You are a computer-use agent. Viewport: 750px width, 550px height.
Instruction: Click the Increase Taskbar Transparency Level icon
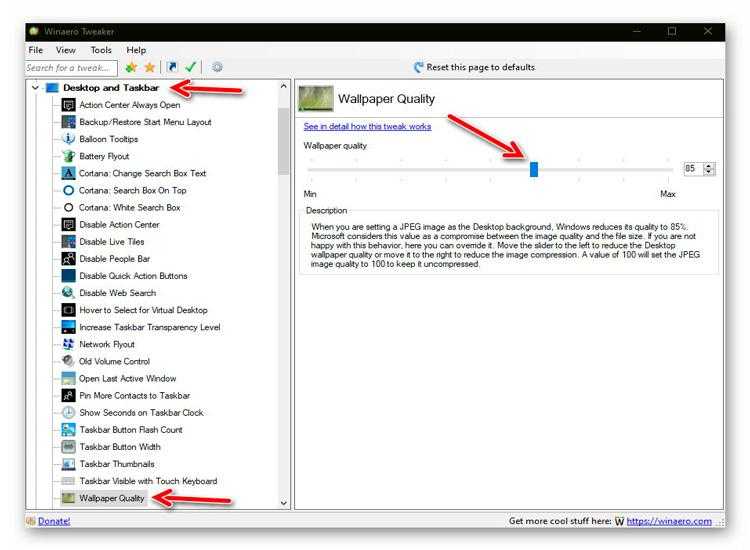[x=68, y=327]
